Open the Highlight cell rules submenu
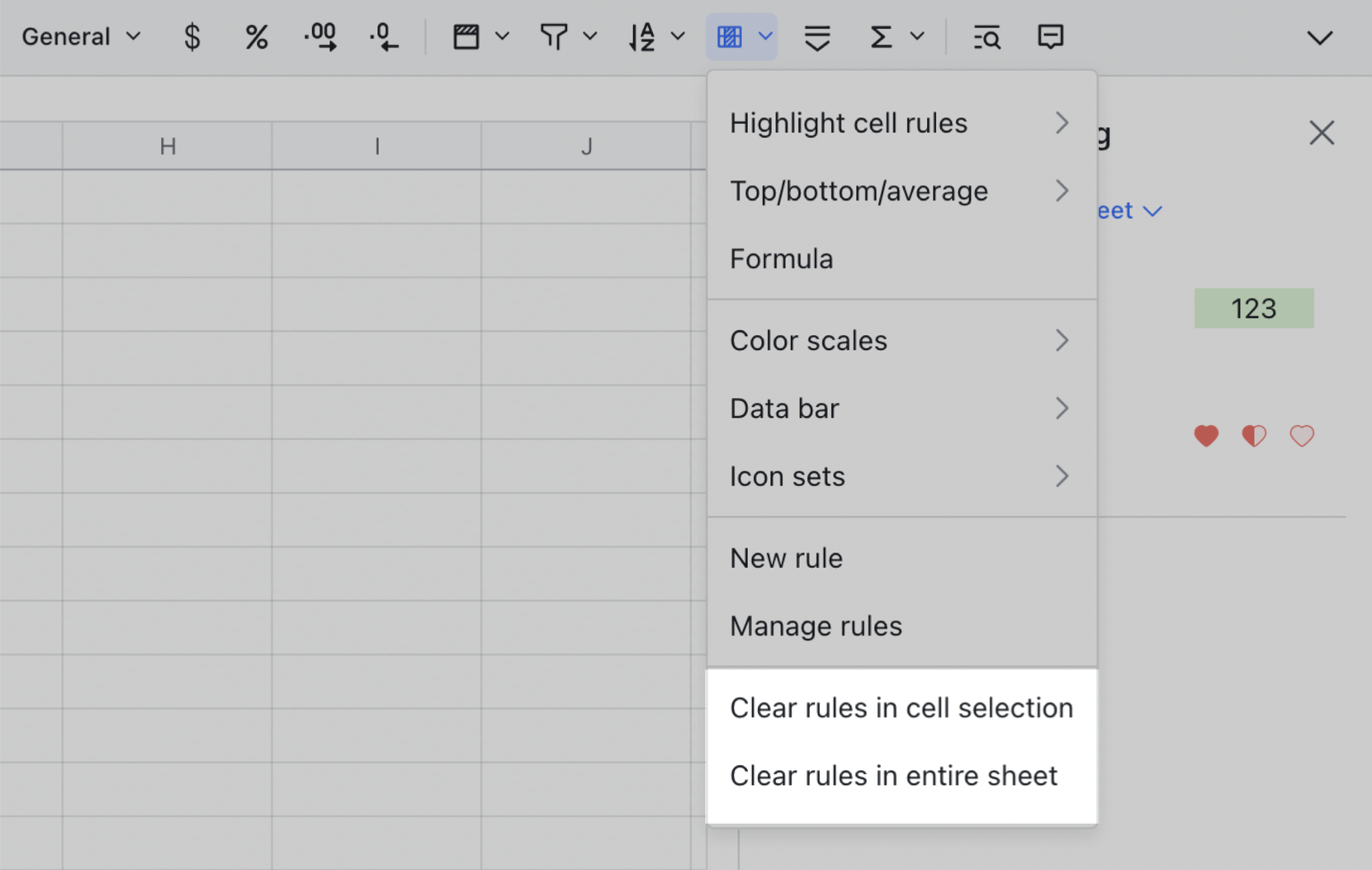This screenshot has width=1372, height=870. (849, 123)
